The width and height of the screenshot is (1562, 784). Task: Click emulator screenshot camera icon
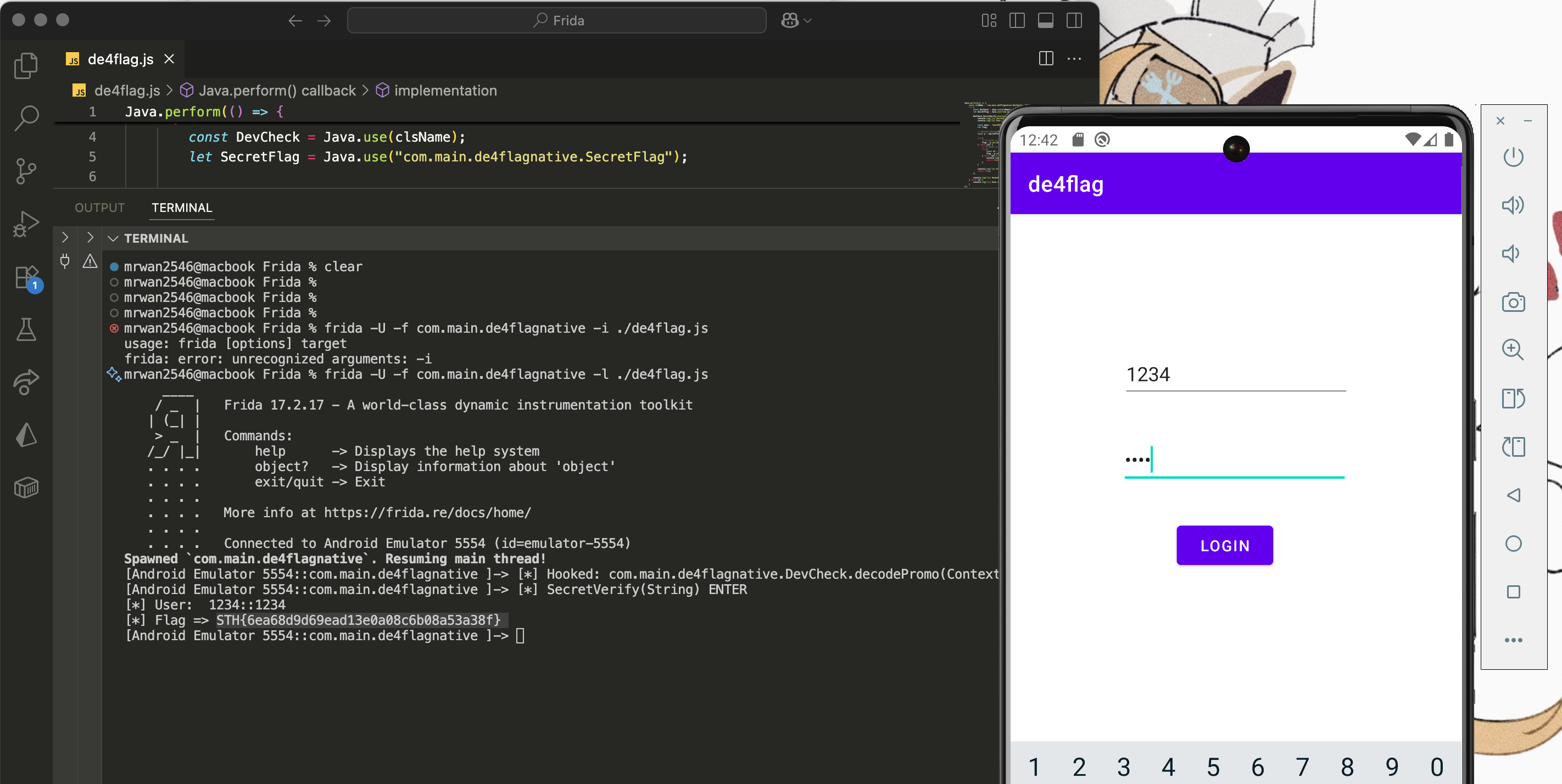(x=1513, y=302)
